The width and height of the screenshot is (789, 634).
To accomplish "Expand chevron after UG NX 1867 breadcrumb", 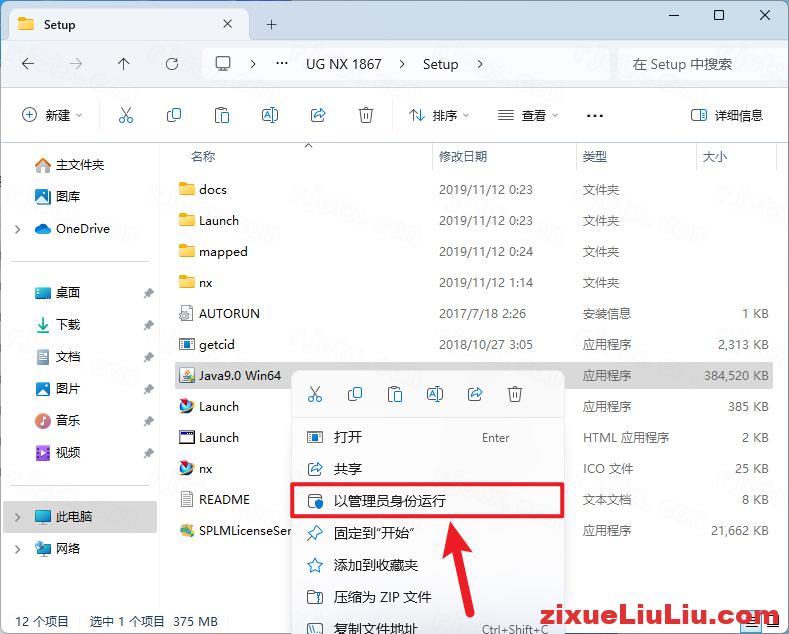I will coord(402,64).
